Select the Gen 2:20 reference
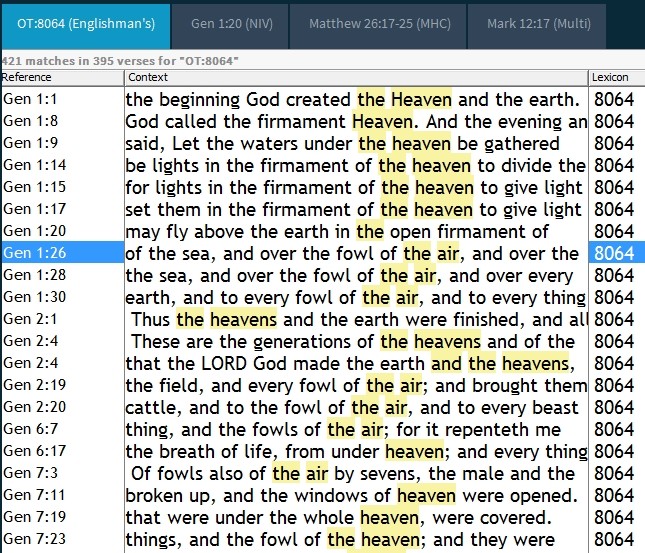This screenshot has width=645, height=553. tap(35, 407)
